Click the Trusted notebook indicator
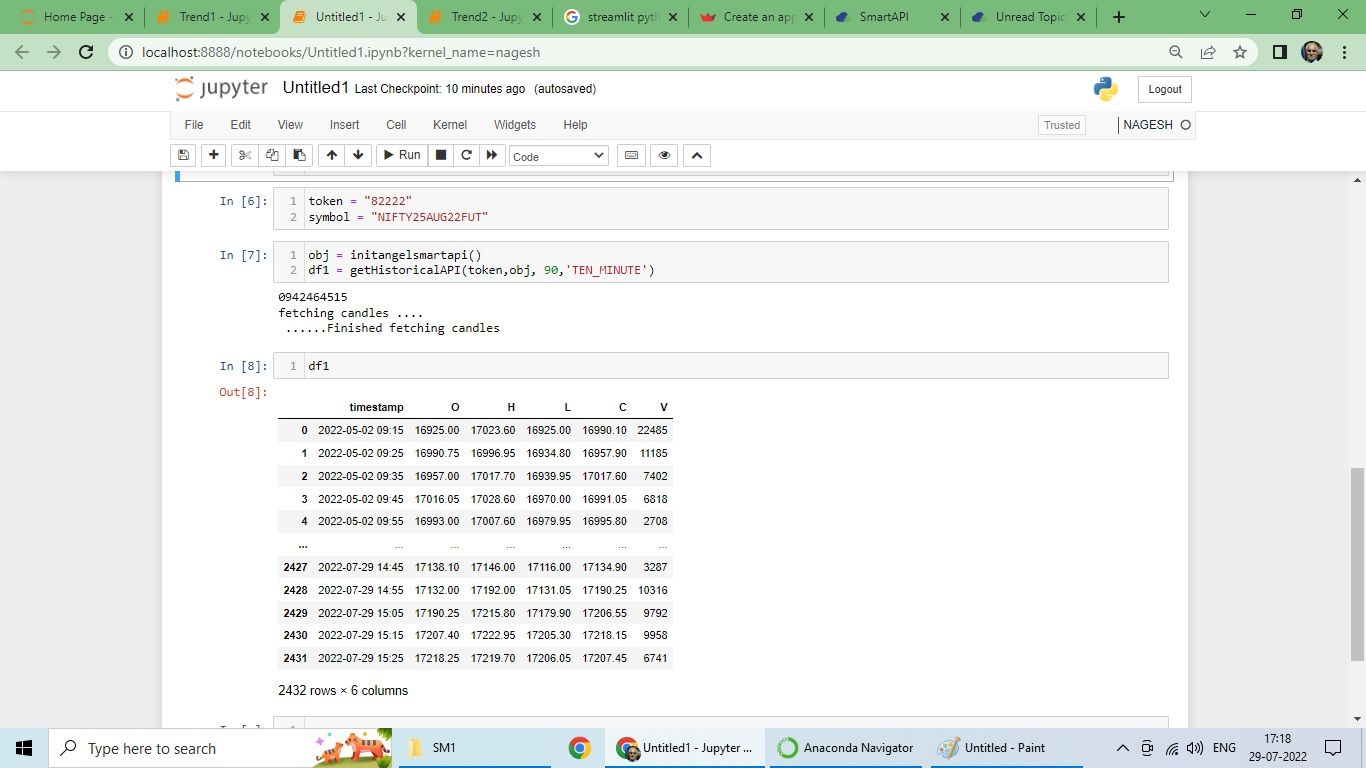Viewport: 1366px width, 768px height. click(x=1062, y=125)
